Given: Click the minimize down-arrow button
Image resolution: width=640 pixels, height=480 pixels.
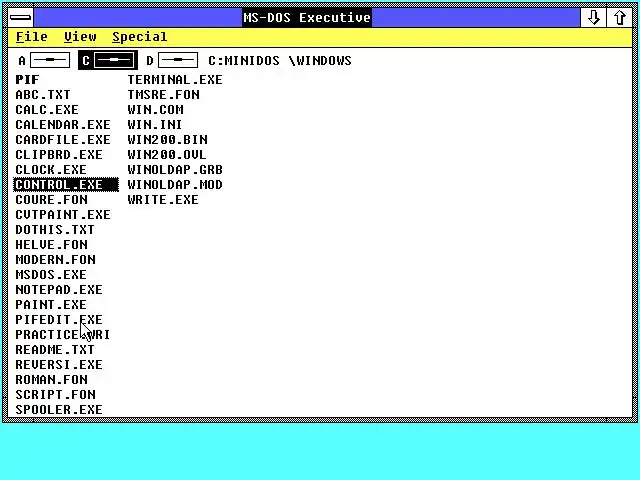Looking at the screenshot, I should click(593, 18).
